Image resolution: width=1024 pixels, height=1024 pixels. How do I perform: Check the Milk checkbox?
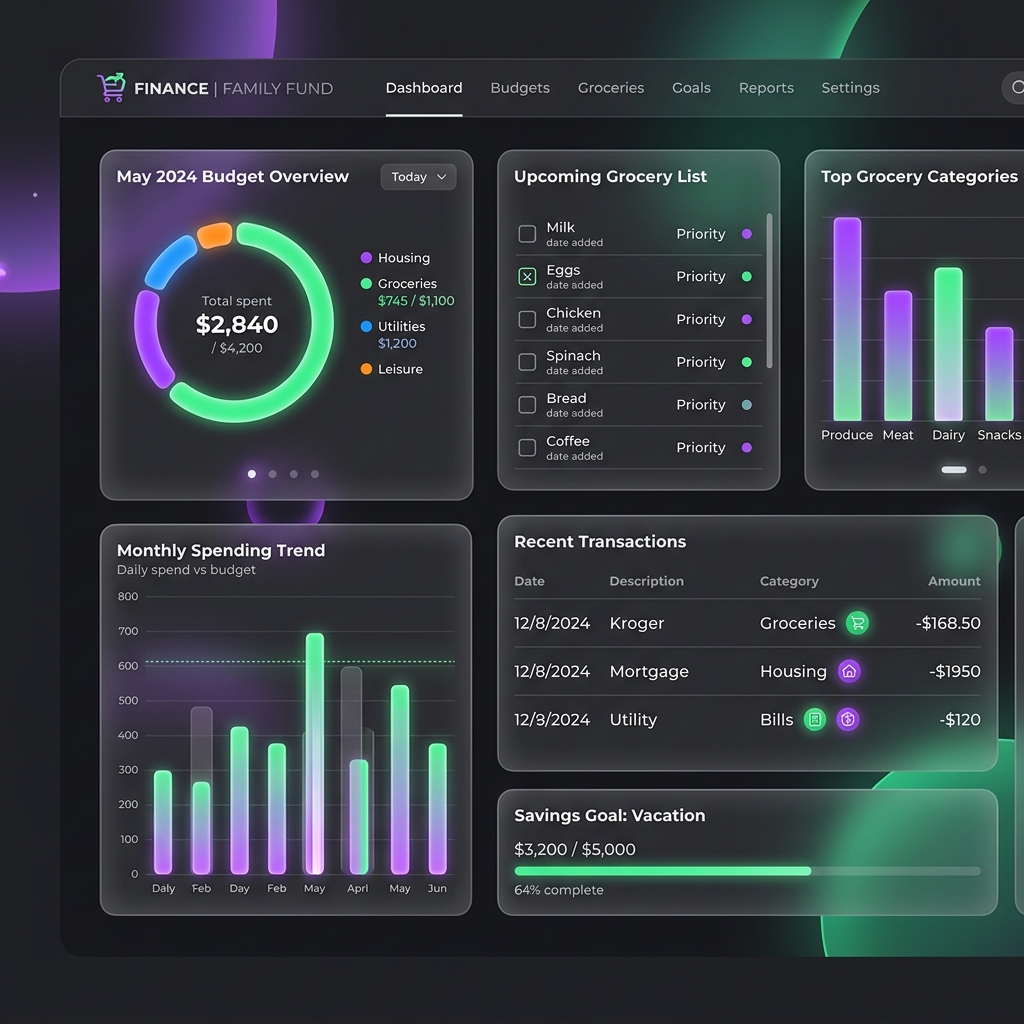(527, 234)
